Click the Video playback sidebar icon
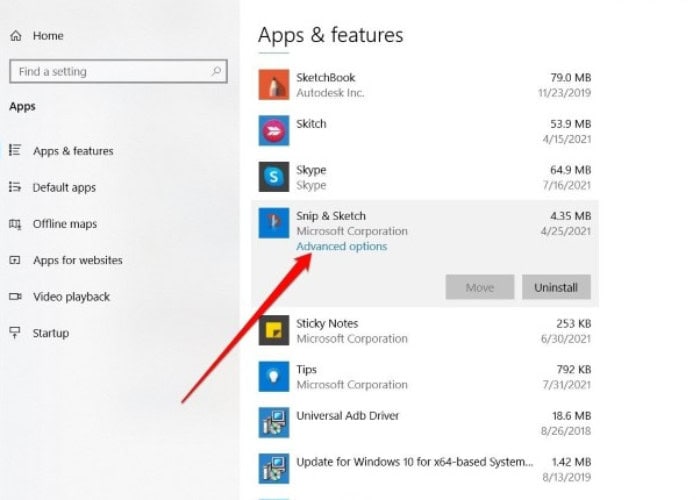Screen dimensions: 700x500 [15, 296]
